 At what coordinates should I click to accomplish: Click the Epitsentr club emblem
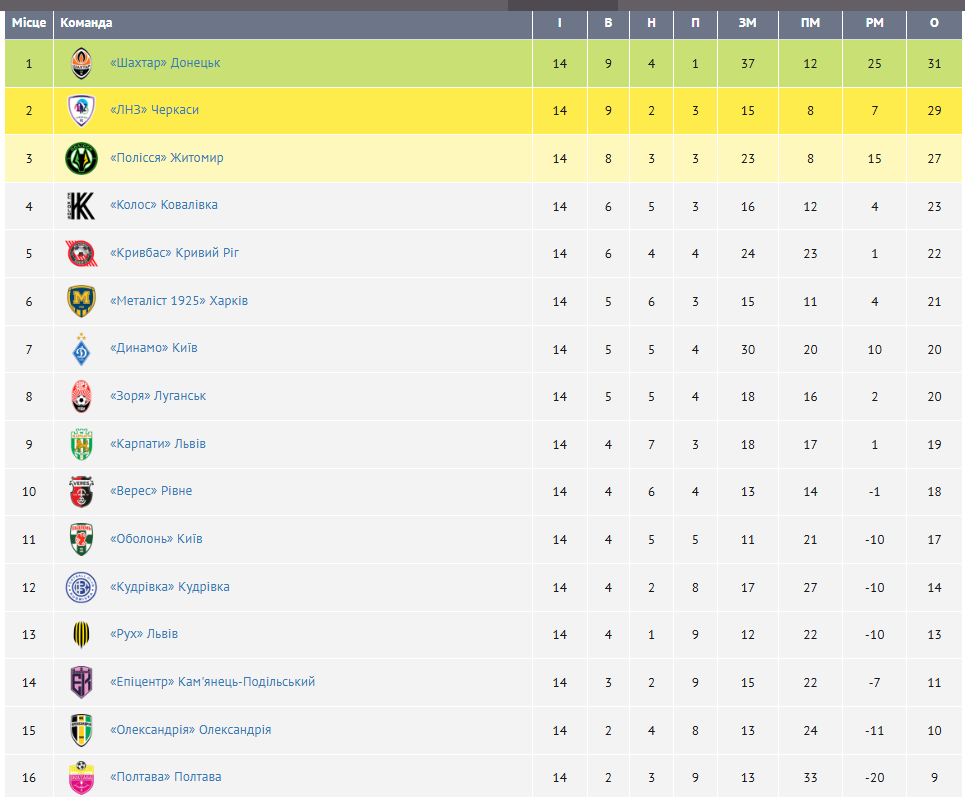(81, 683)
